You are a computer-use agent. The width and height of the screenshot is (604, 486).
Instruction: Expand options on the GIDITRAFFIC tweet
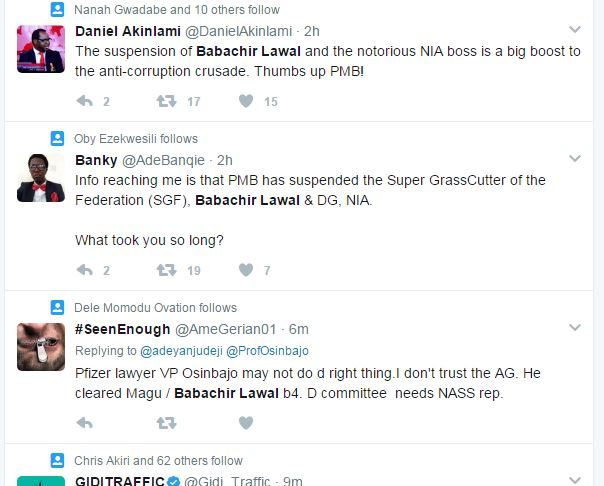point(575,480)
